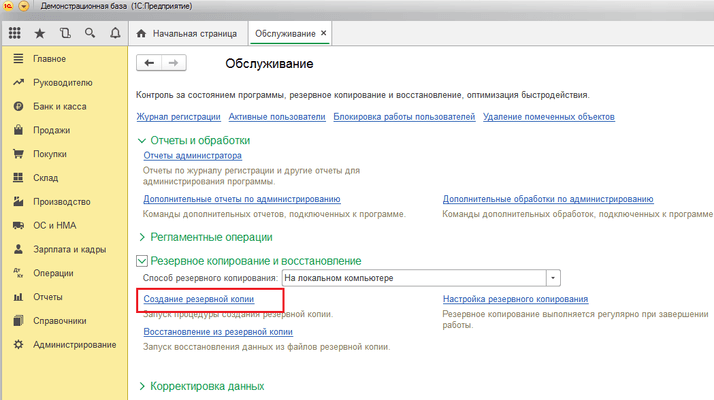Open the sections menu grid icon
The height and width of the screenshot is (400, 714).
(15, 33)
